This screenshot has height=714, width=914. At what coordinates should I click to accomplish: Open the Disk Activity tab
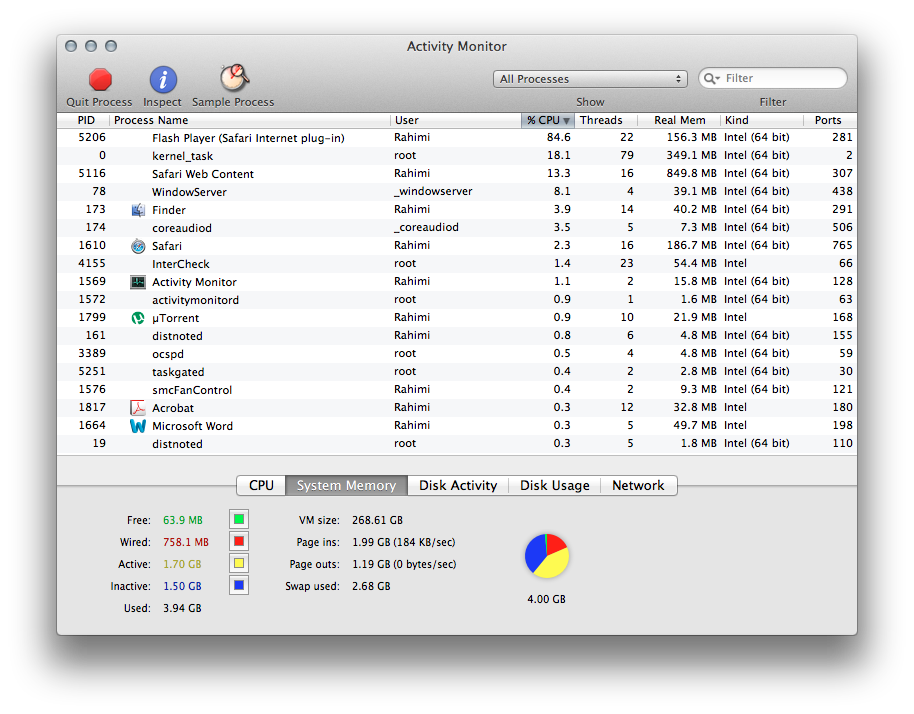tap(458, 486)
